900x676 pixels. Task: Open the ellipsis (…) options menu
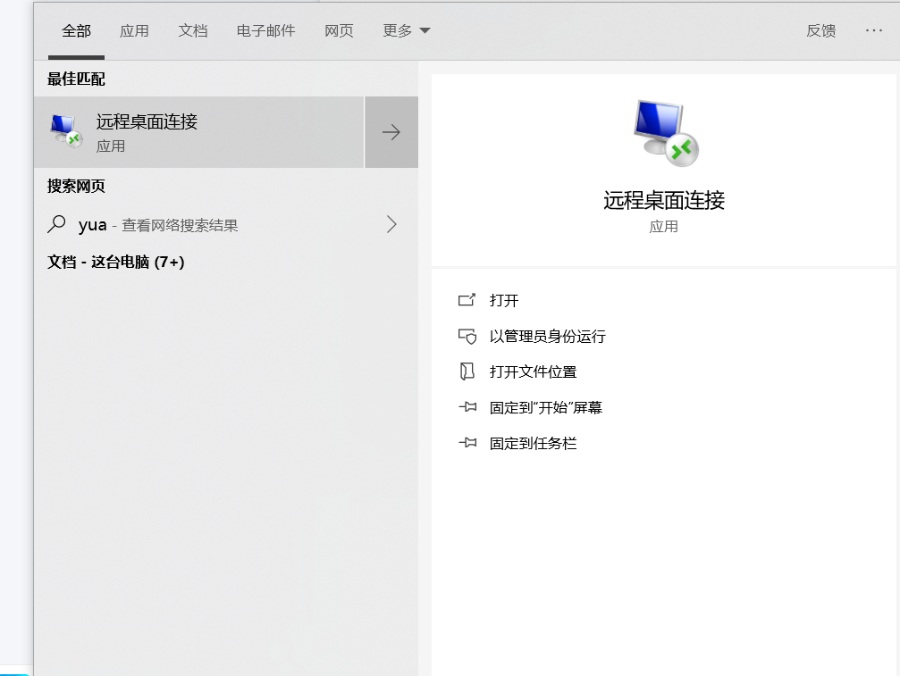[875, 30]
